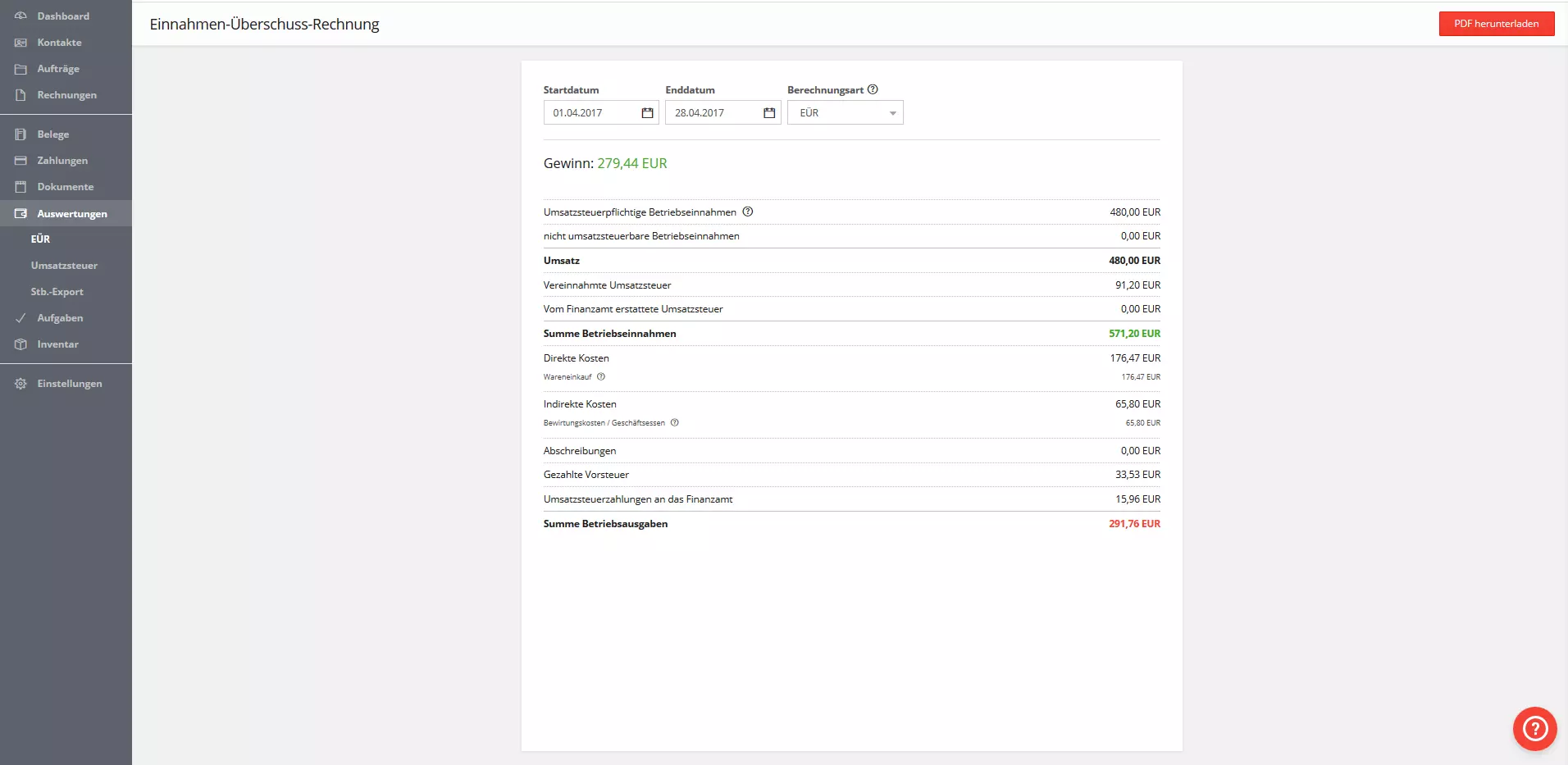Open Rechnungen from the sidebar

[66, 95]
